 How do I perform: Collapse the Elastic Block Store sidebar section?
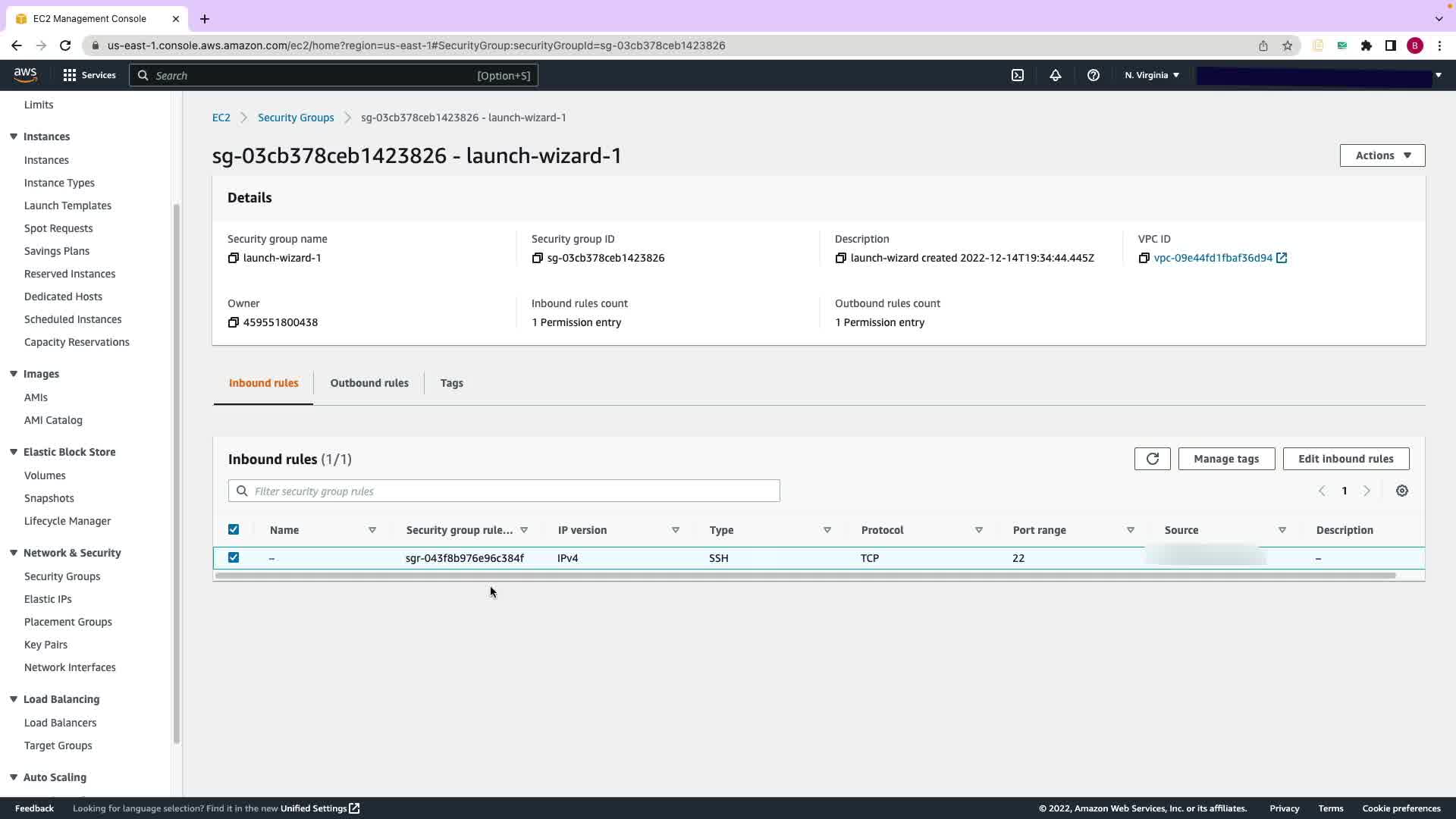(x=14, y=452)
